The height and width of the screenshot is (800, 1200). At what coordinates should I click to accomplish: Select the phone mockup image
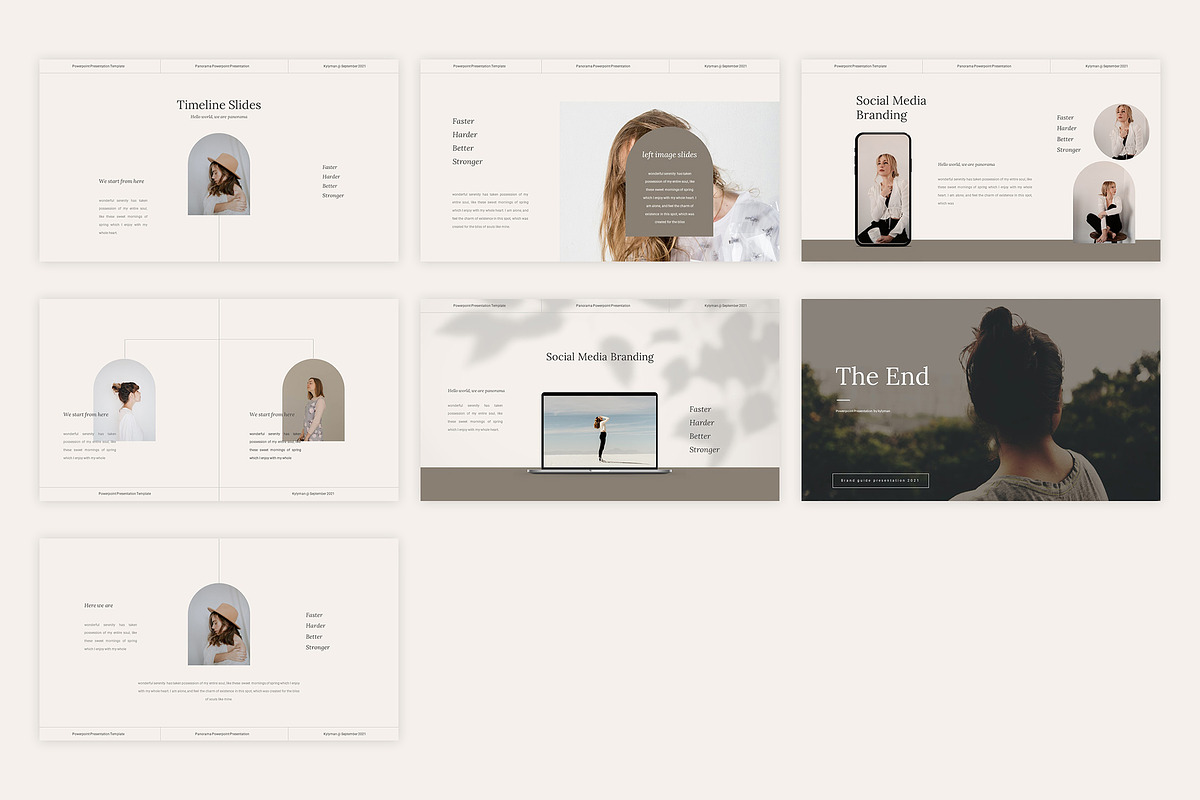883,189
